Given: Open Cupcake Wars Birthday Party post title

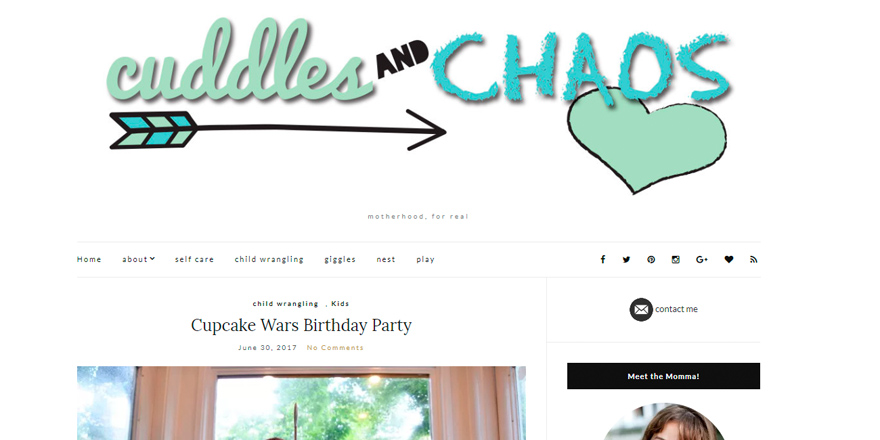Looking at the screenshot, I should [301, 326].
